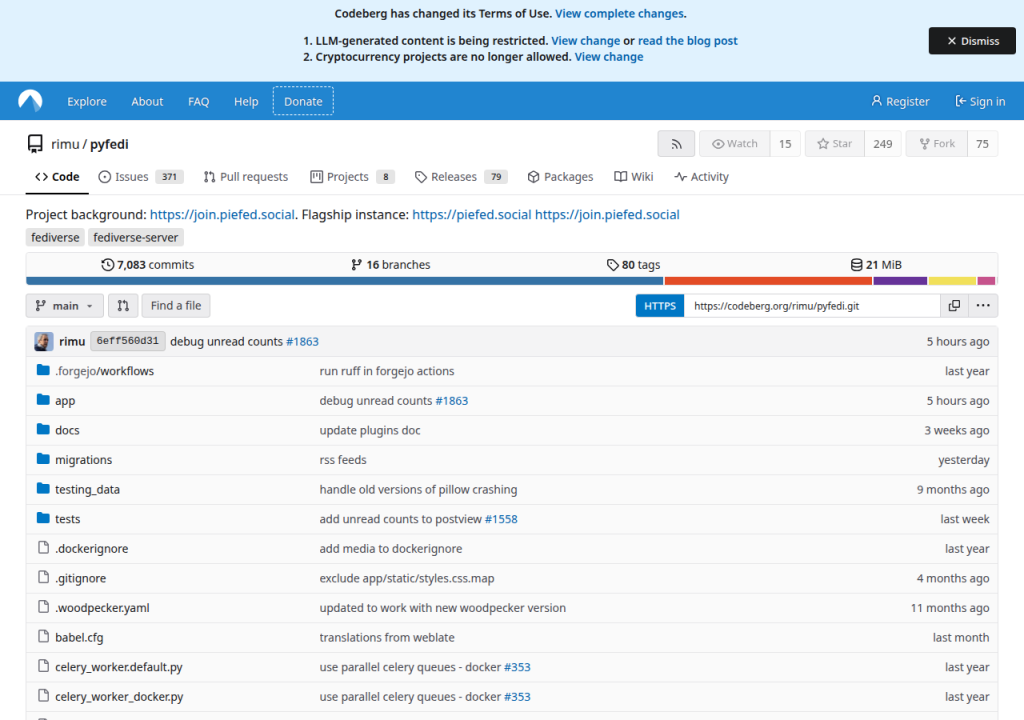Click the babel.cfg file icon
Screen dimensions: 1024x720
(43, 636)
